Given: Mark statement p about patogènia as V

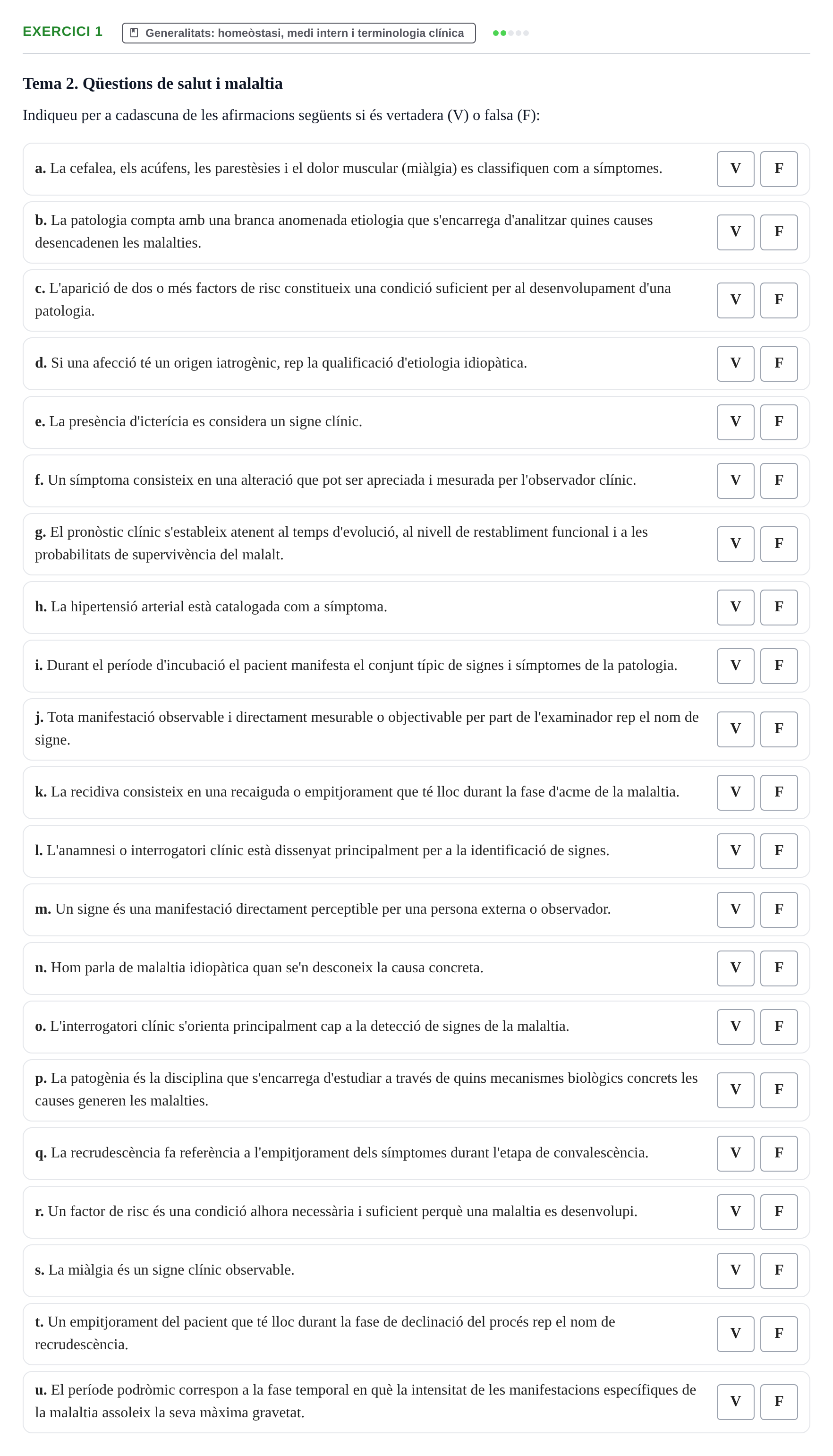Looking at the screenshot, I should 735,1090.
